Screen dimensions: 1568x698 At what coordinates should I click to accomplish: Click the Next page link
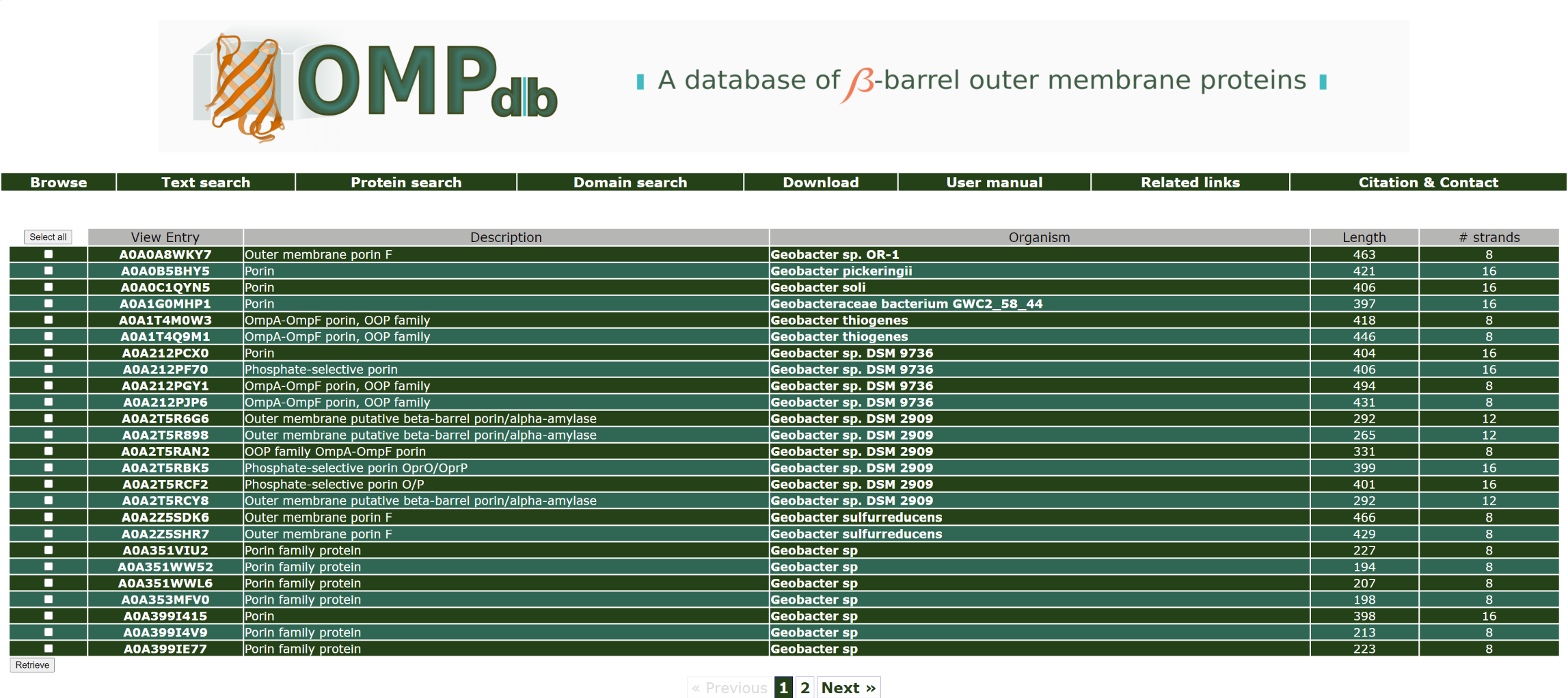(x=848, y=688)
